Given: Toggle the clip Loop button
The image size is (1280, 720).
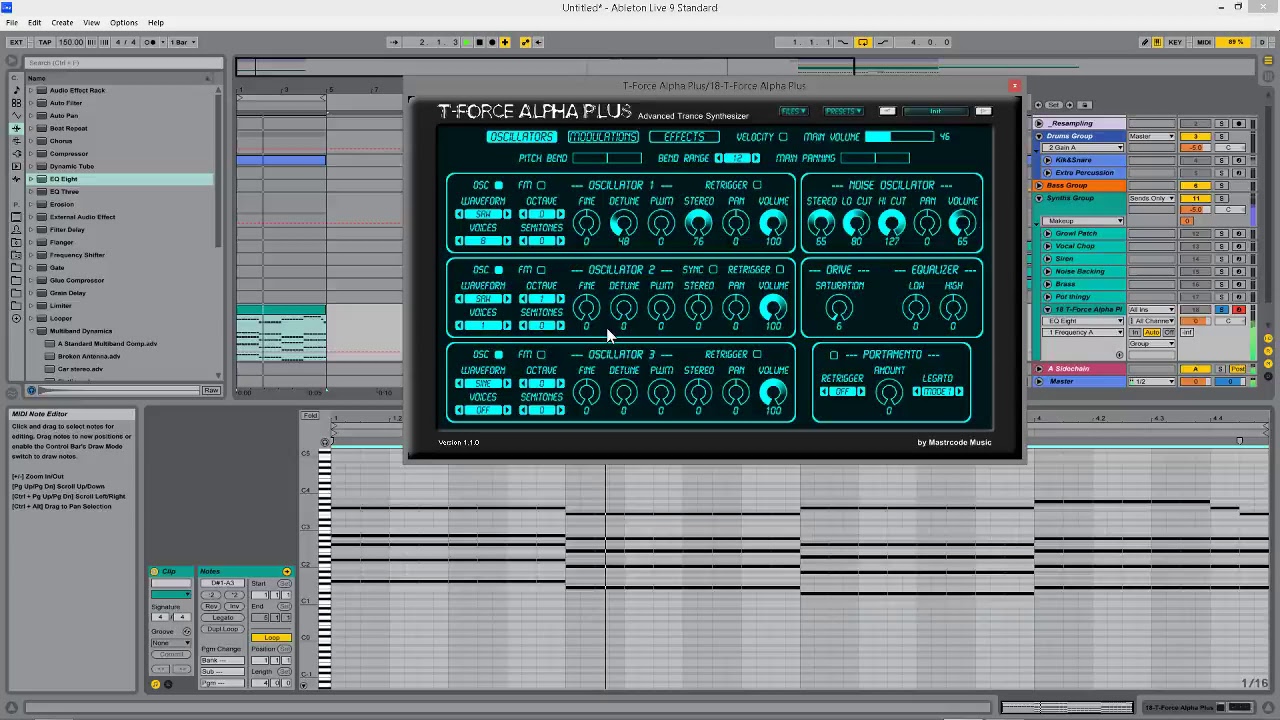Looking at the screenshot, I should click(270, 638).
